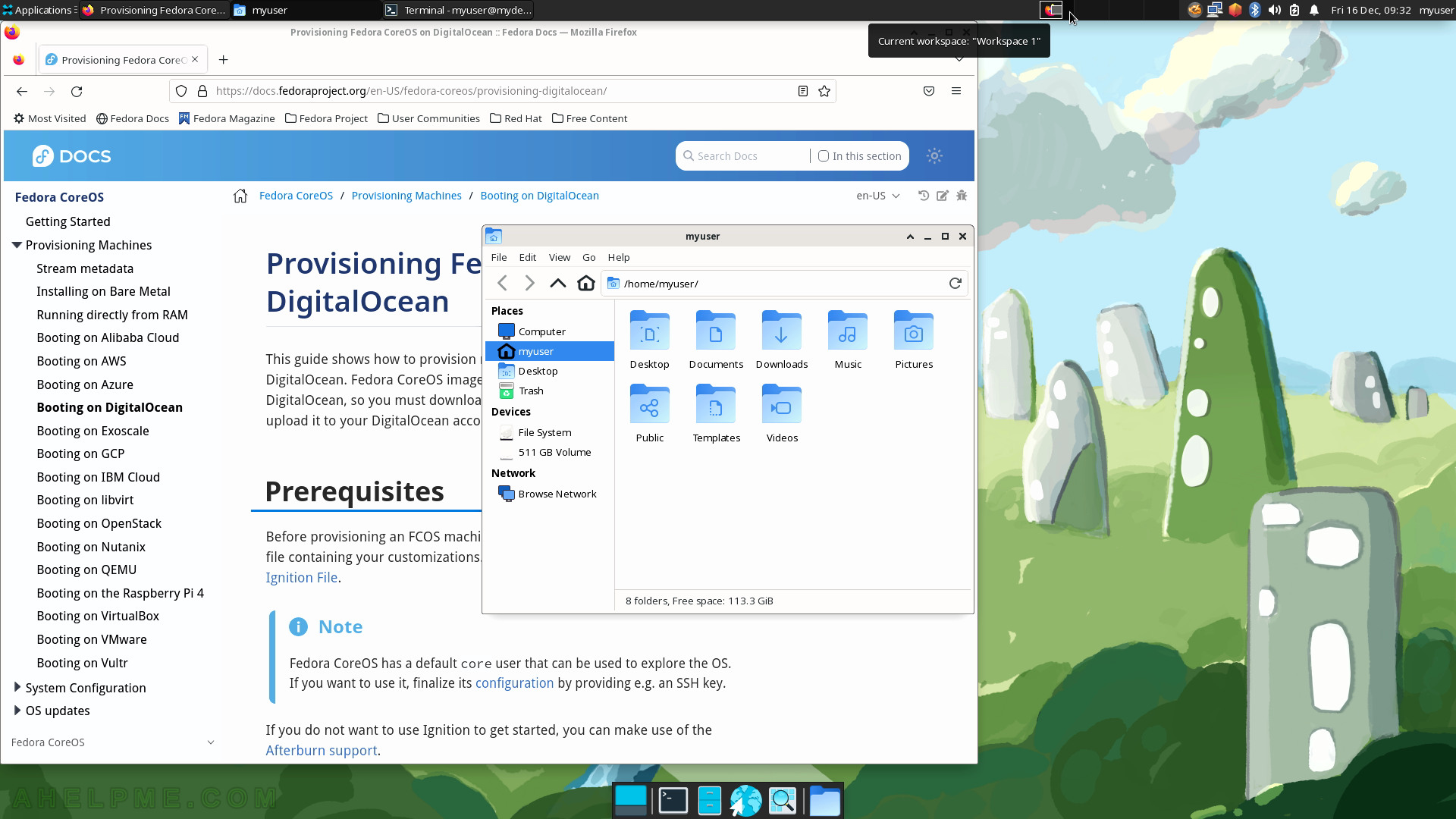Open Edit menu in file manager
This screenshot has width=1456, height=819.
click(527, 257)
